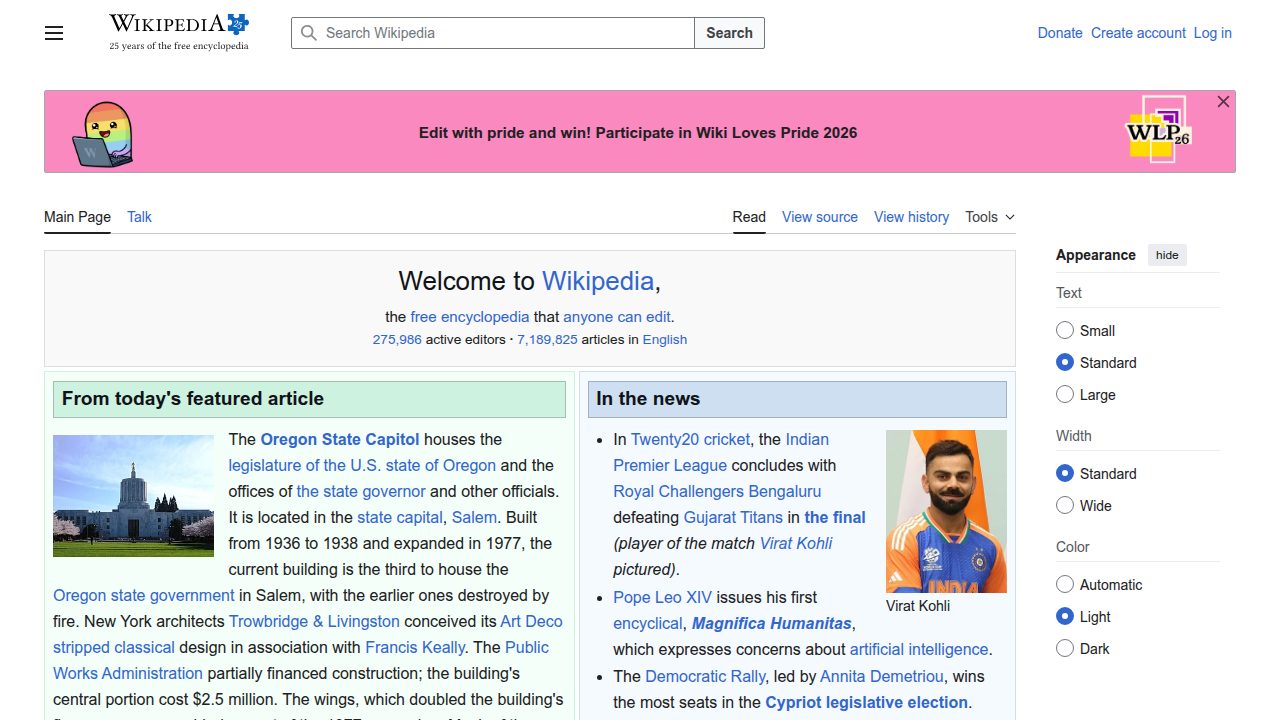The height and width of the screenshot is (720, 1280).
Task: Switch to the Main Page tab
Action: pyautogui.click(x=77, y=217)
